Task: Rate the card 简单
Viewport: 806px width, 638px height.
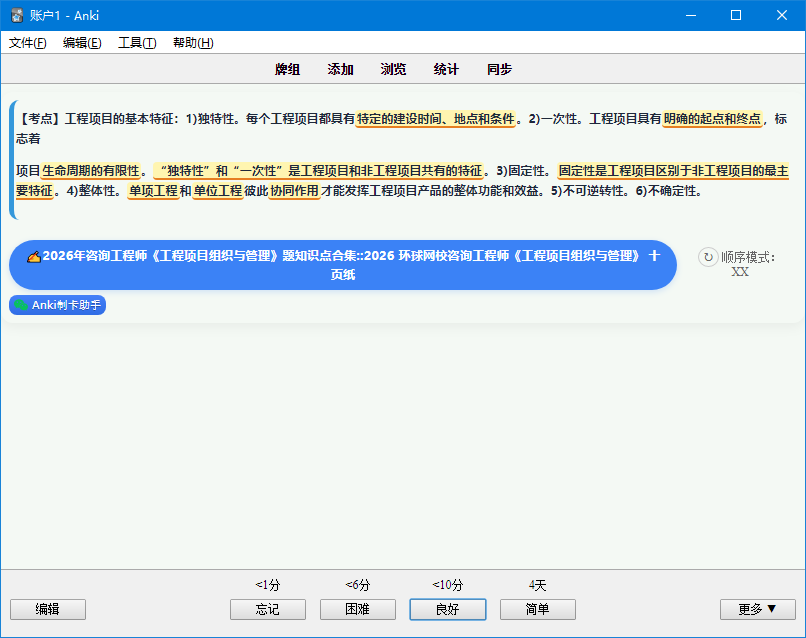Action: pyautogui.click(x=538, y=609)
